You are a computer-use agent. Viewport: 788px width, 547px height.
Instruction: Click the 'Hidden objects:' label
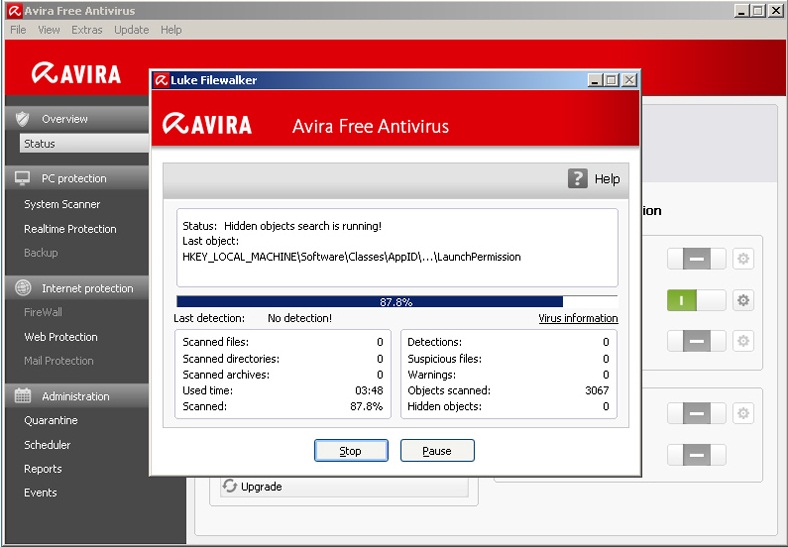pos(444,406)
